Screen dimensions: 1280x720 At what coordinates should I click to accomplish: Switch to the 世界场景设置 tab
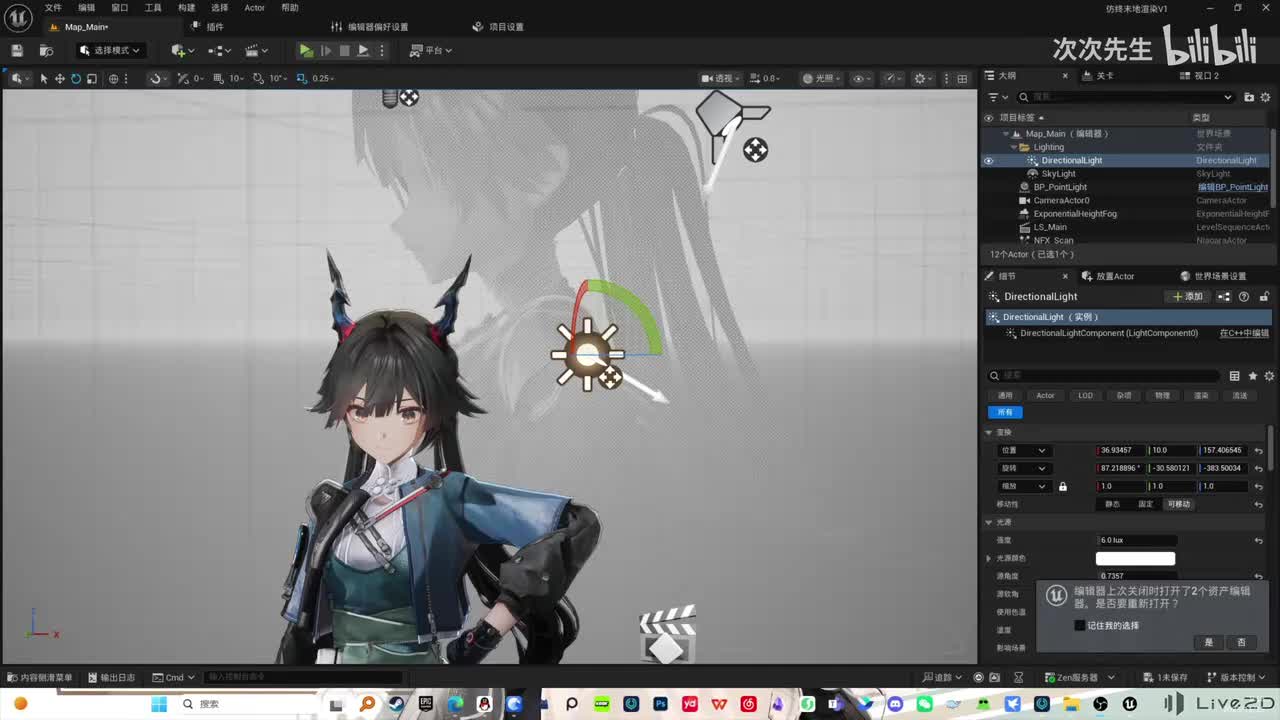(1214, 276)
